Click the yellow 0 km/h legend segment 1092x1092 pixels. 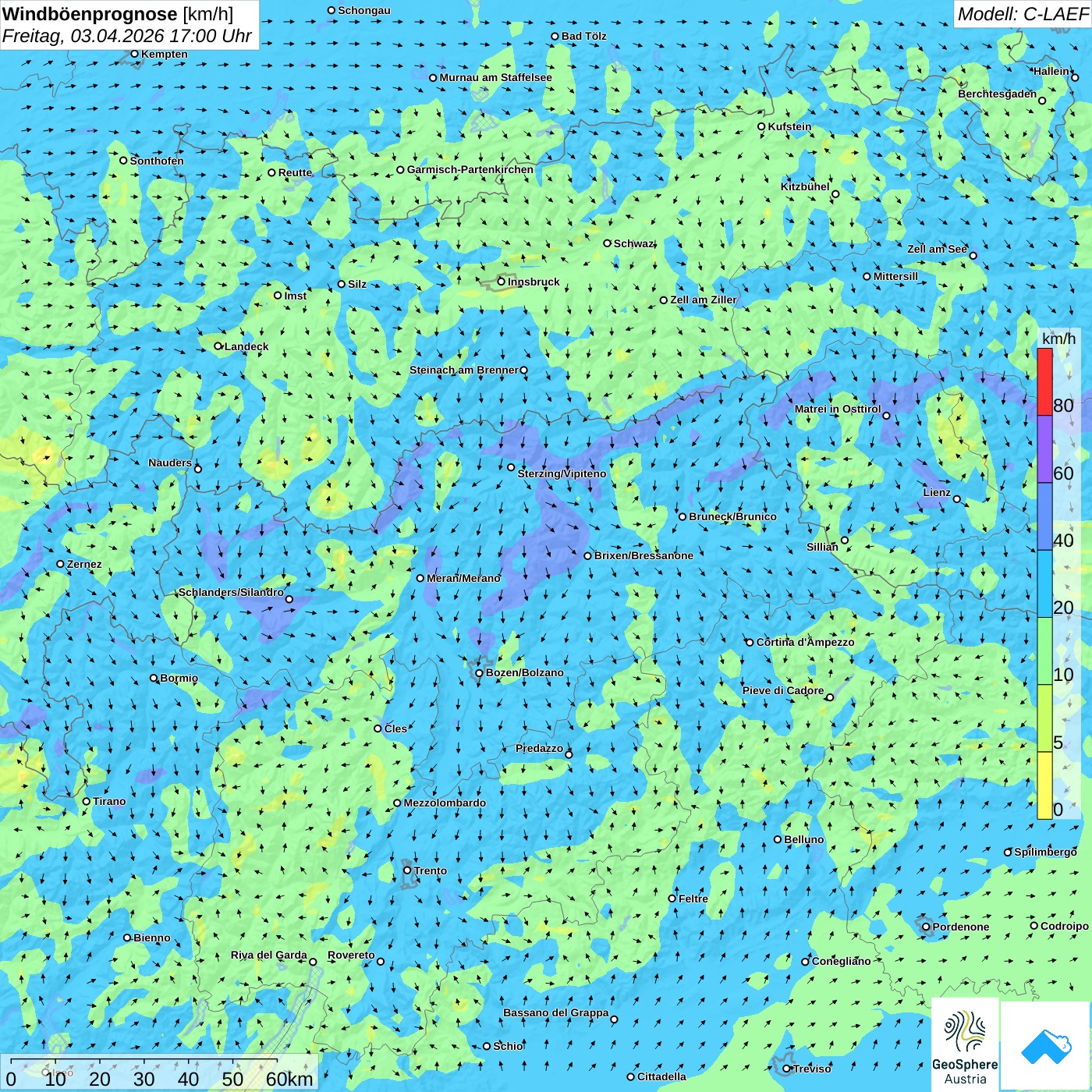[1044, 785]
